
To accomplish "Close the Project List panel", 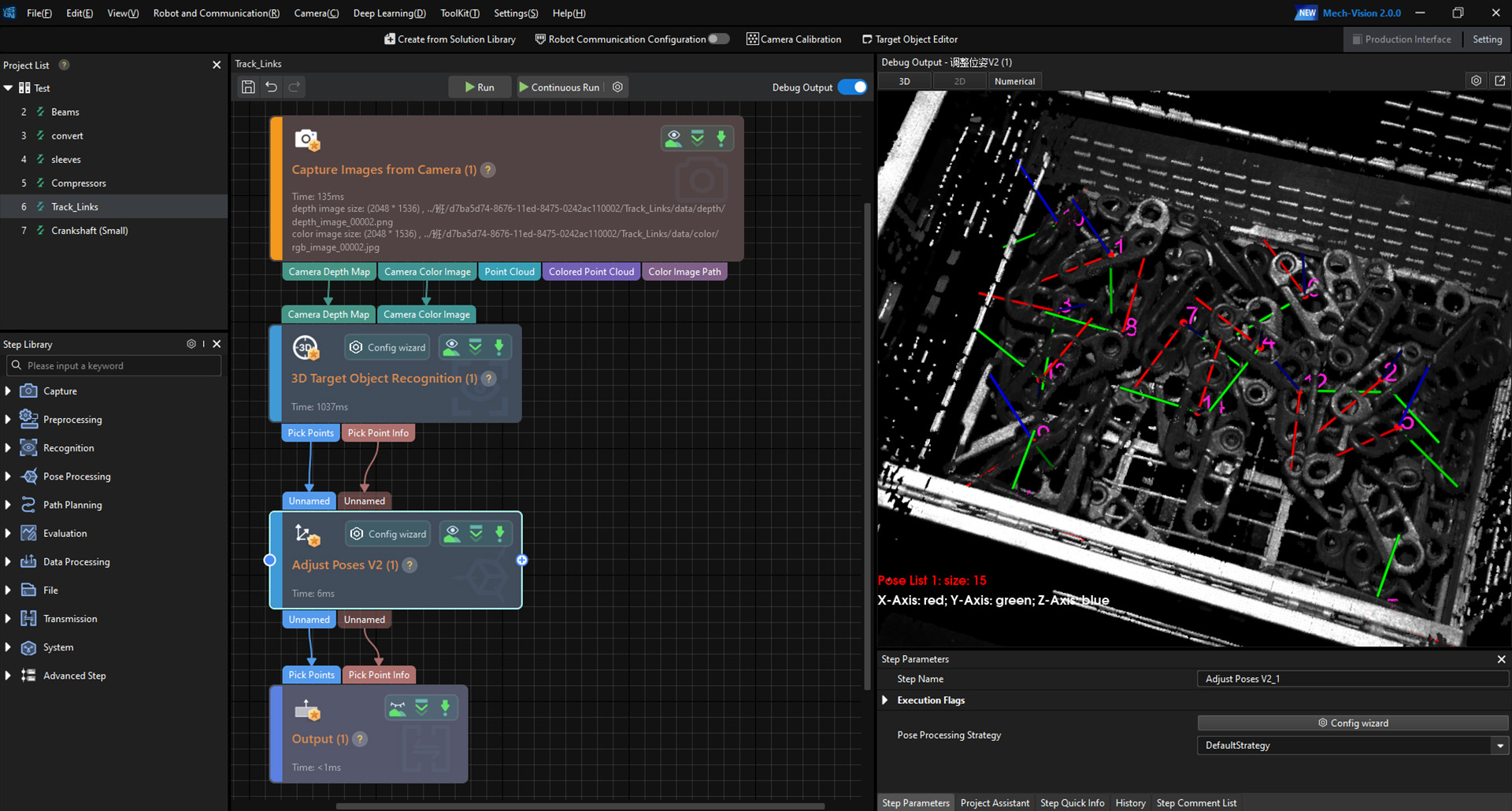I will pyautogui.click(x=217, y=65).
